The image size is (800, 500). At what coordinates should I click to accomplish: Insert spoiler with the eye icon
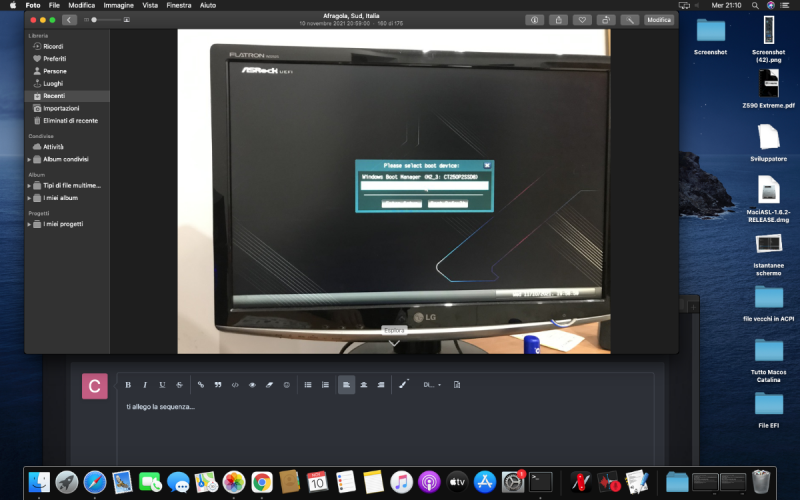[x=252, y=385]
